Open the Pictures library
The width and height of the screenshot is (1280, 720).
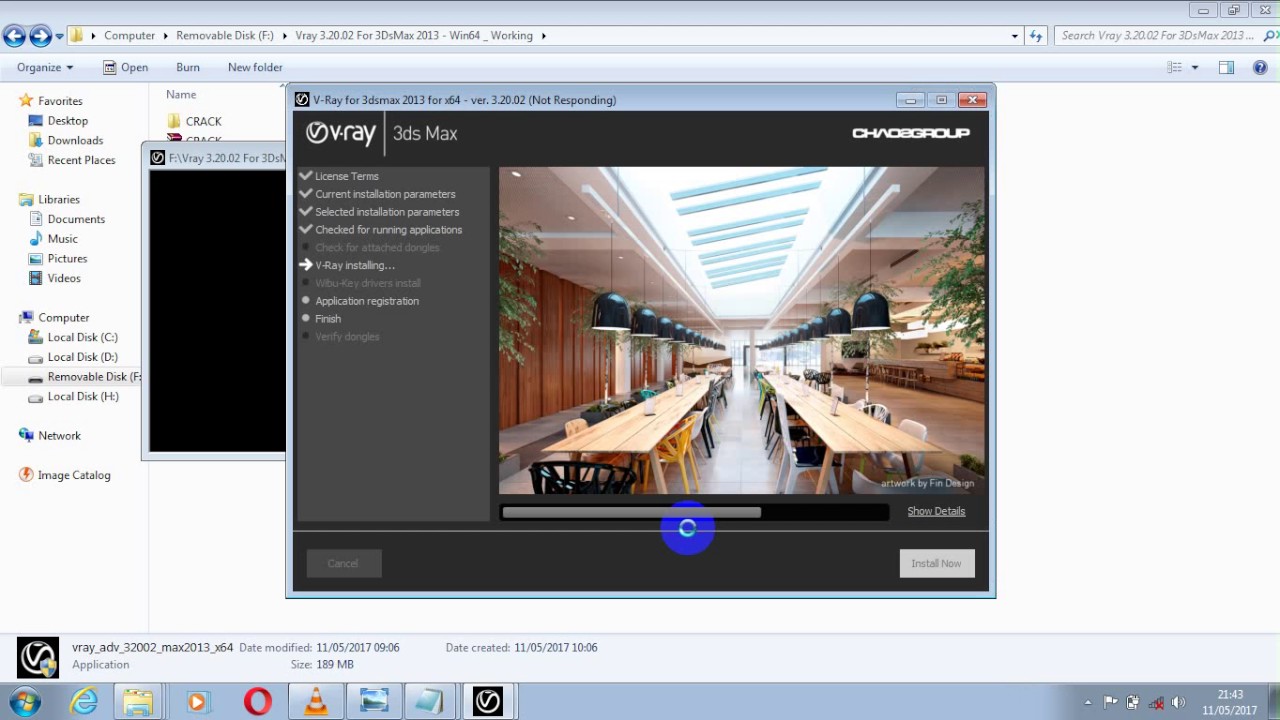pyautogui.click(x=67, y=258)
